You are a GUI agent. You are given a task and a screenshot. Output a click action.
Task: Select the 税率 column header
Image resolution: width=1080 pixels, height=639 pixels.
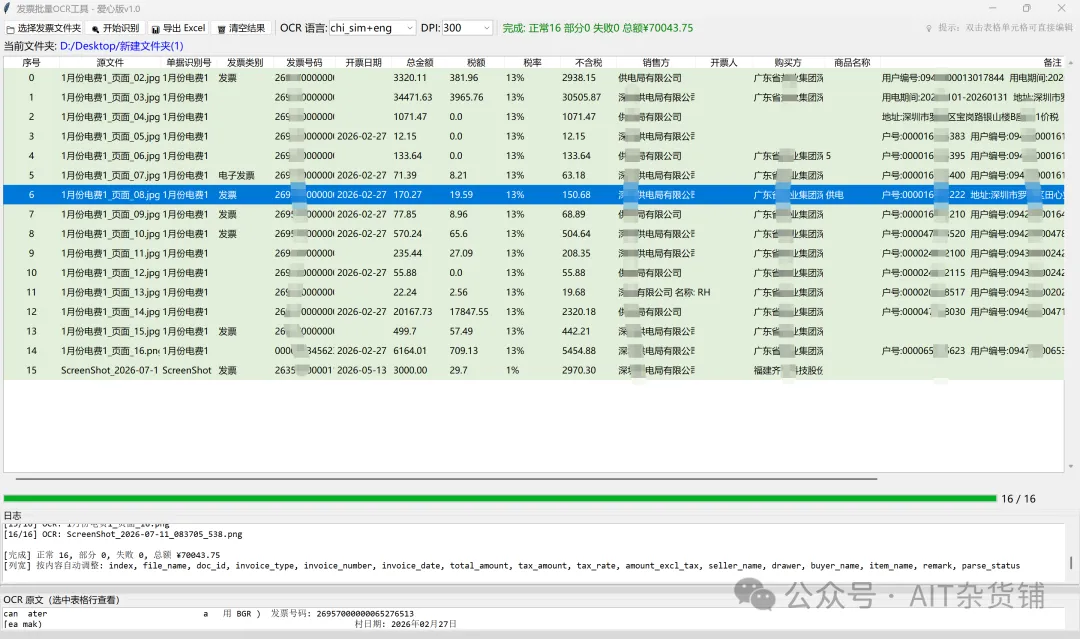coord(532,63)
